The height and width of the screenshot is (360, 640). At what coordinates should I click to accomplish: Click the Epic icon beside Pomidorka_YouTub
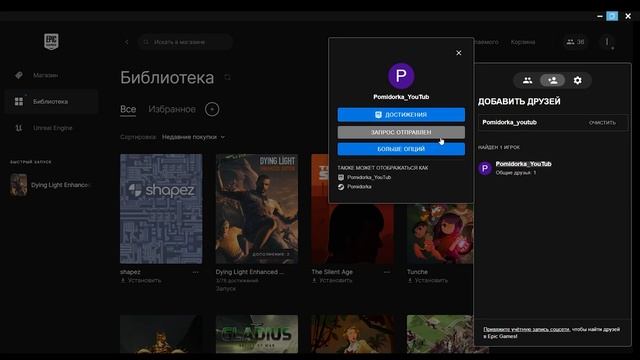341,177
